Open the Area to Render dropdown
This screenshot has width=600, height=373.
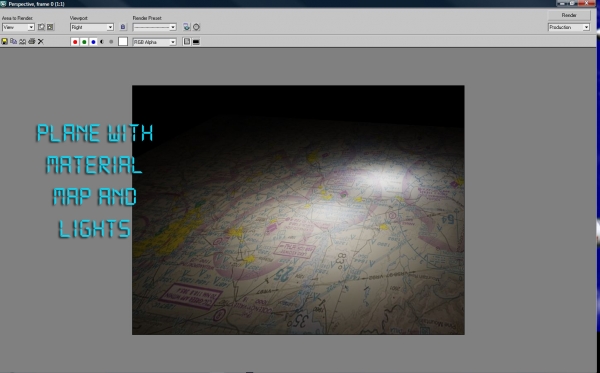pyautogui.click(x=18, y=27)
